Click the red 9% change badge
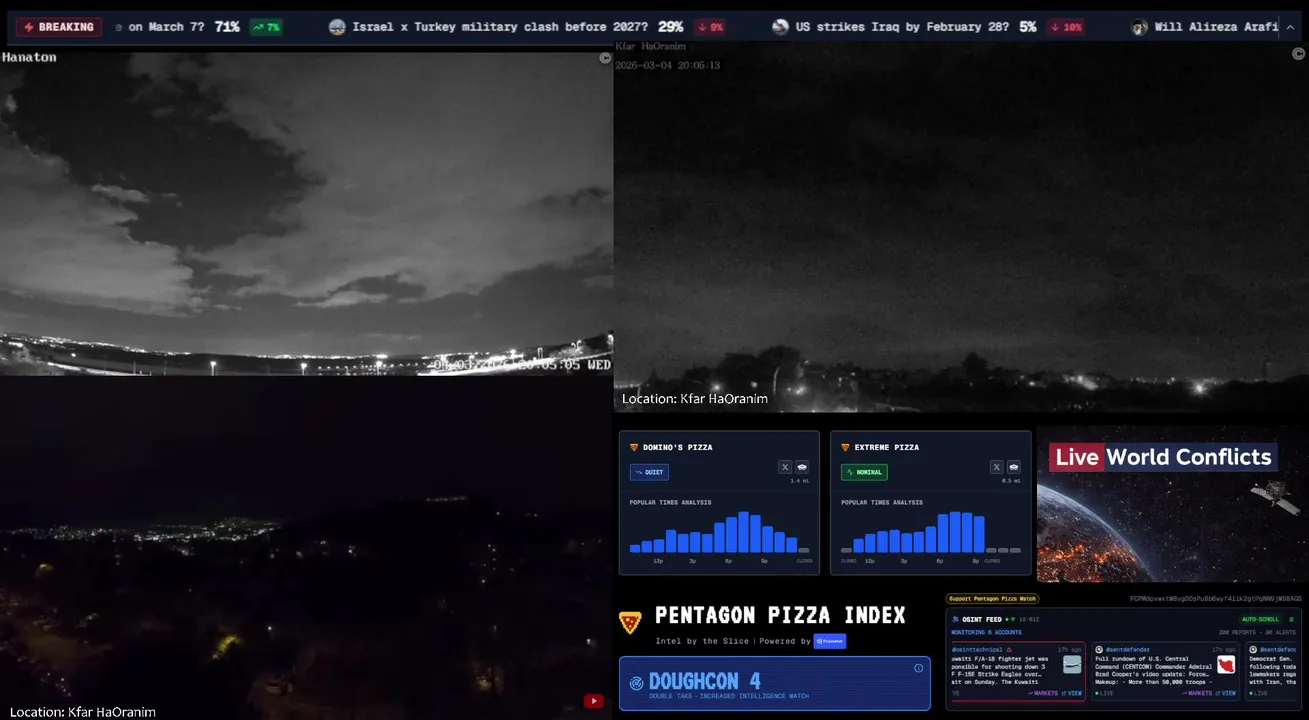 coord(710,27)
